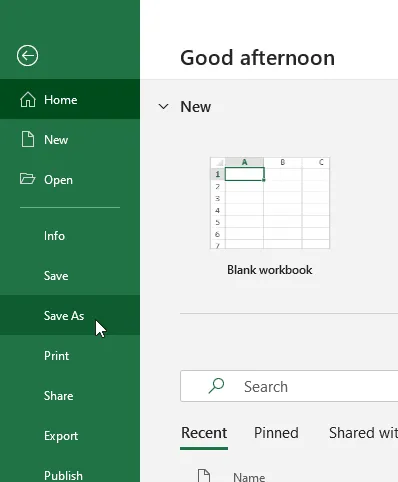Sort by the Name column header
This screenshot has height=482, width=398.
[x=249, y=477]
